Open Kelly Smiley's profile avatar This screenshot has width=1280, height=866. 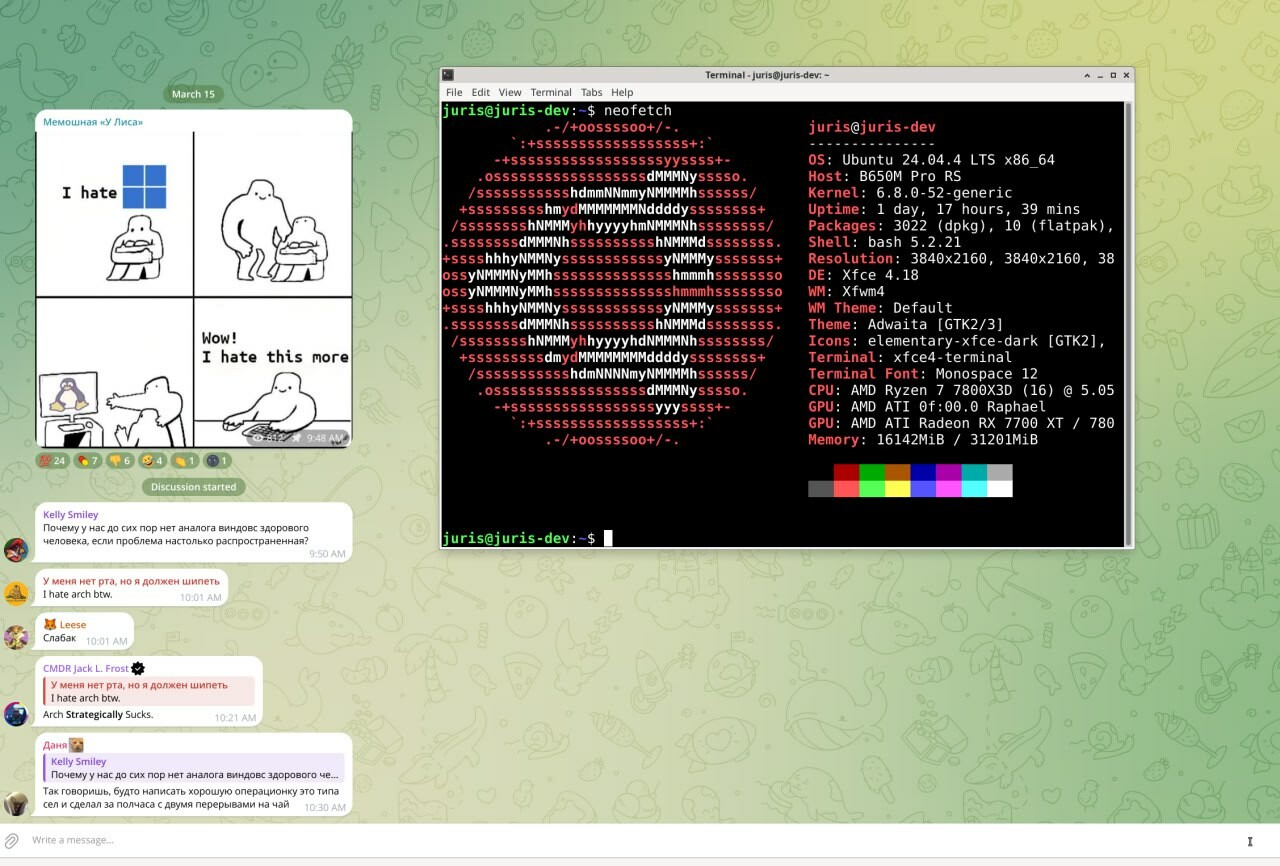pyautogui.click(x=16, y=550)
